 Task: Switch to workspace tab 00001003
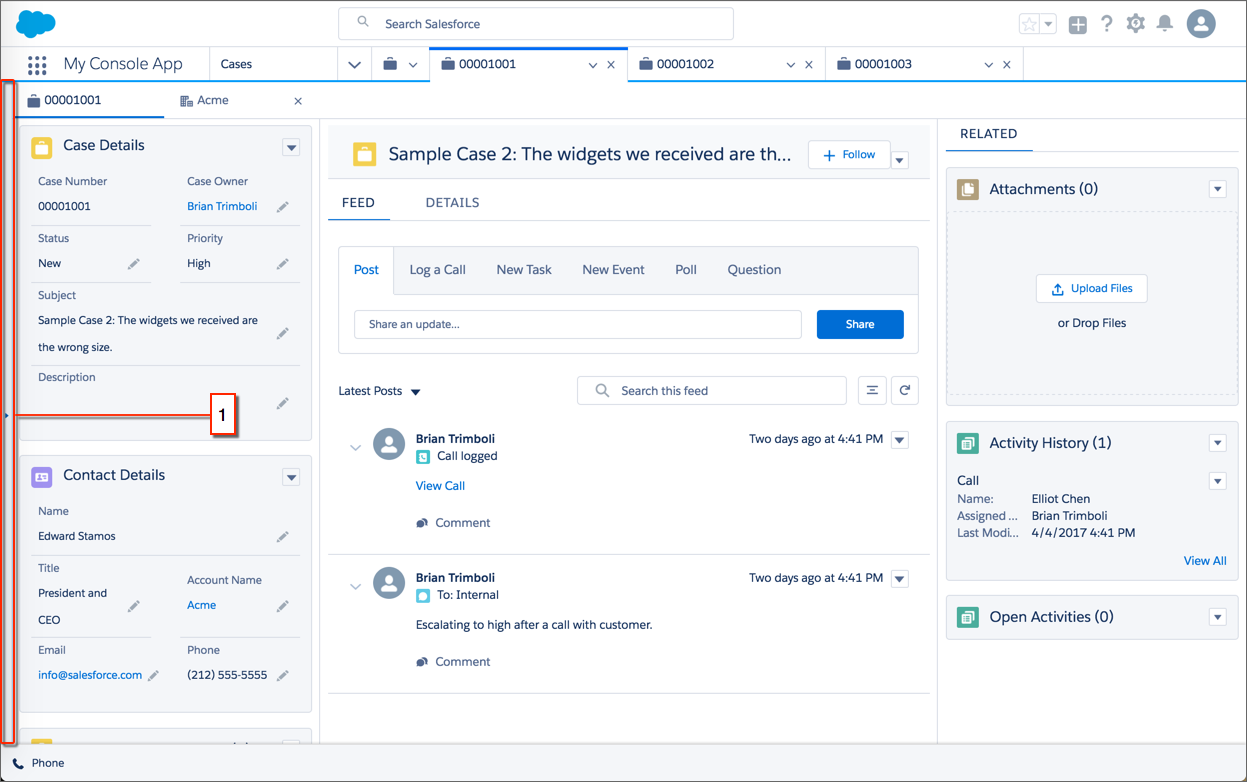[883, 64]
